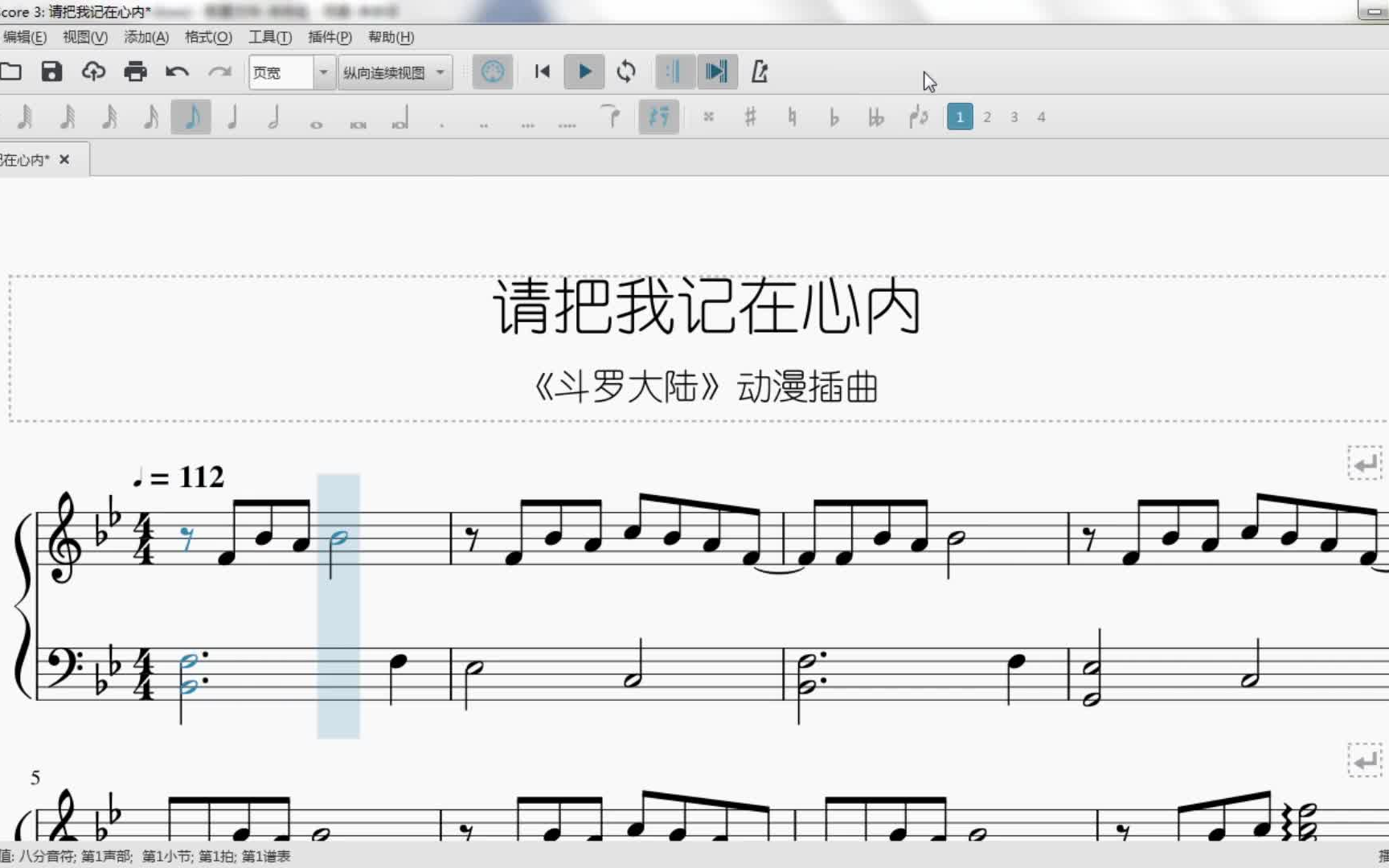Switch to voice 3
This screenshot has width=1389, height=868.
click(x=1014, y=117)
